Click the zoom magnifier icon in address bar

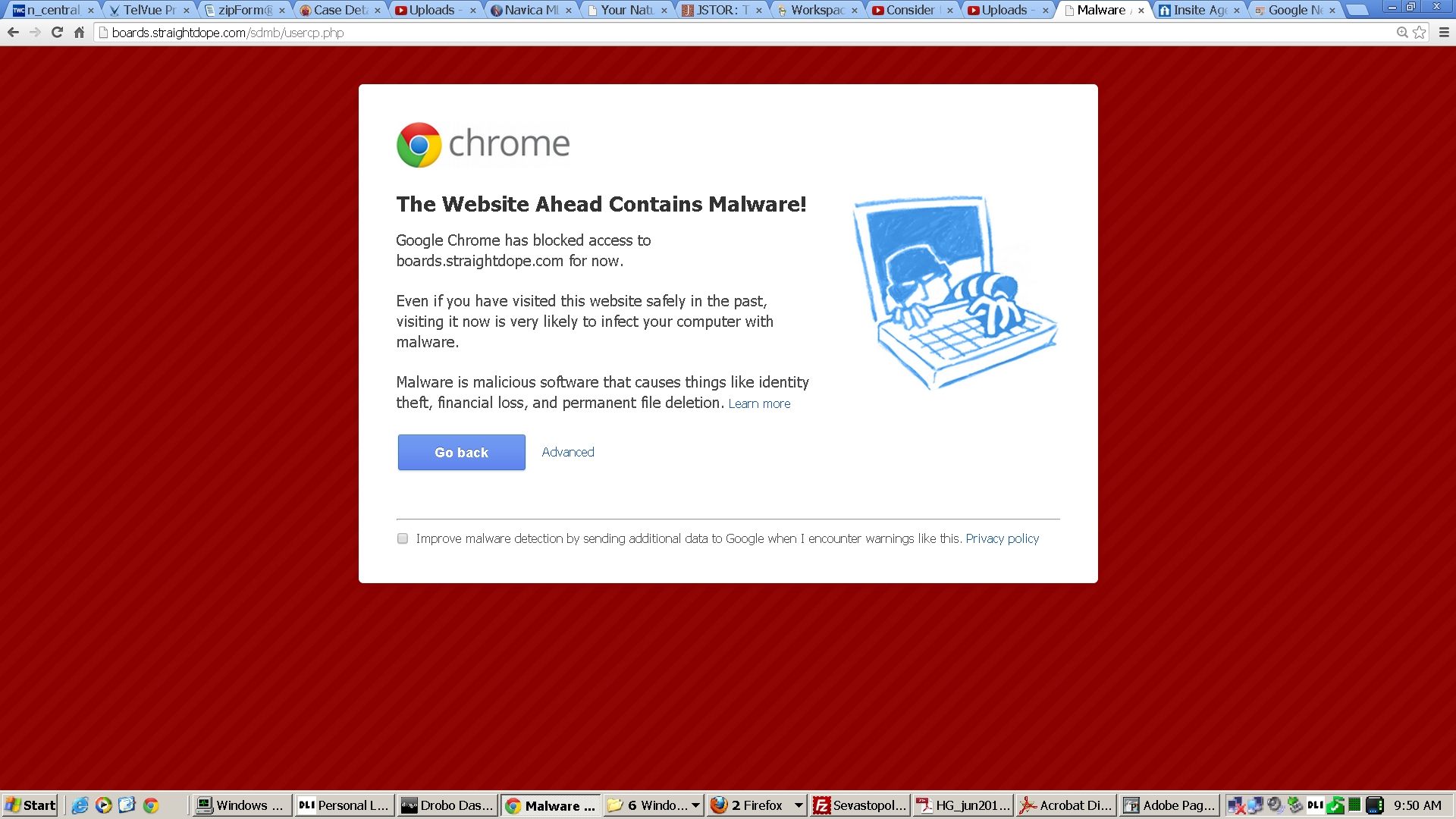pyautogui.click(x=1402, y=33)
